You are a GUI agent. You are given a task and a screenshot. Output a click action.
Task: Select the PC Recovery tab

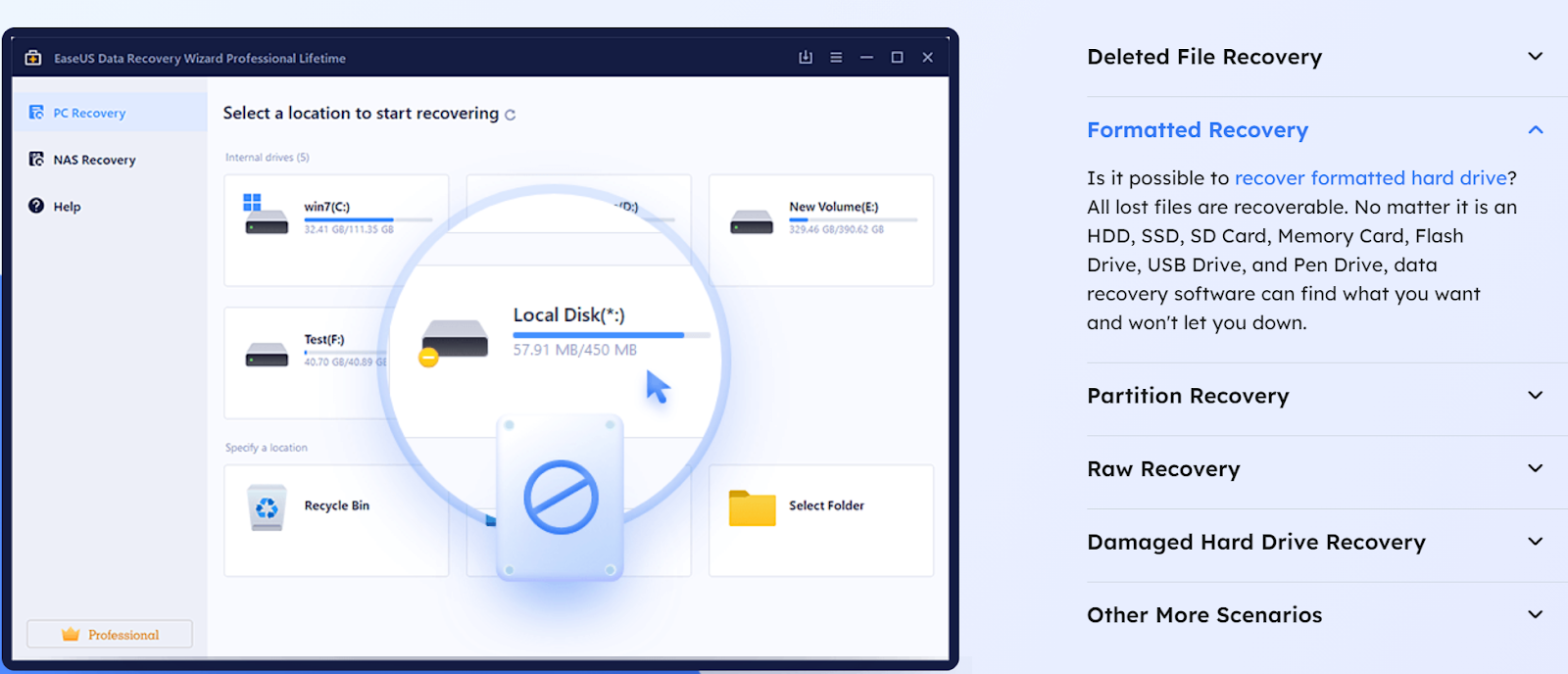click(110, 113)
